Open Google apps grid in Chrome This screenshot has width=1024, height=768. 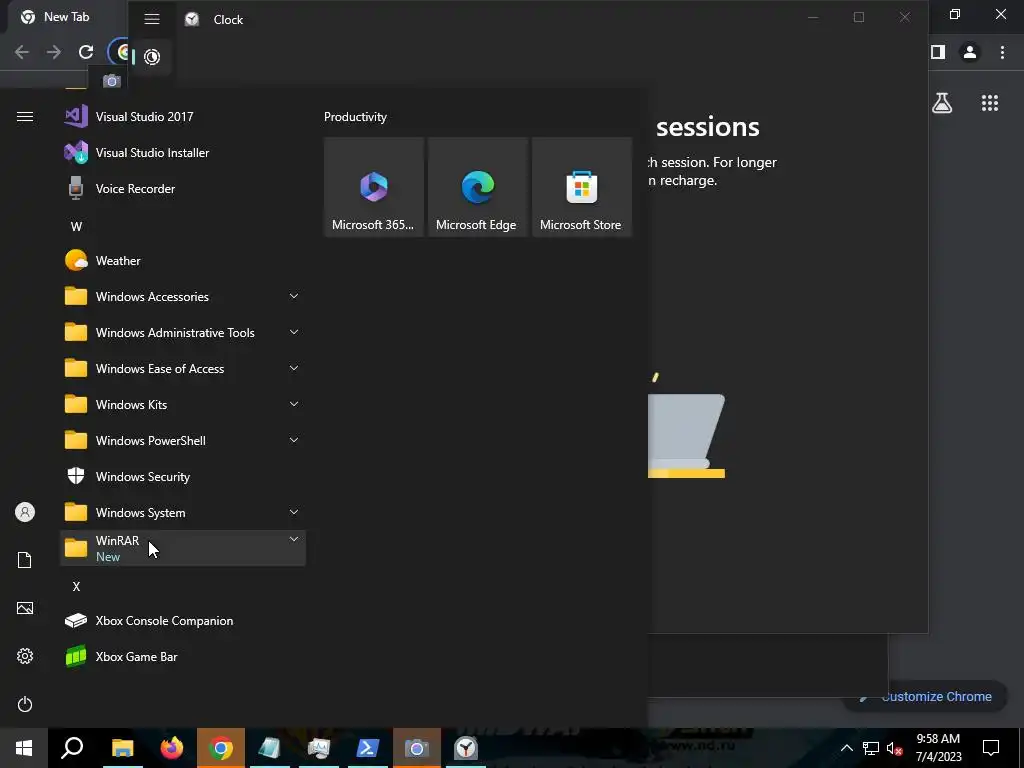(990, 103)
